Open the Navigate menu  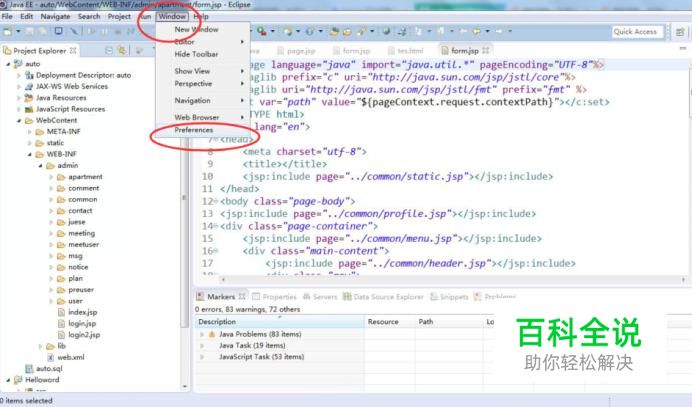tap(55, 16)
